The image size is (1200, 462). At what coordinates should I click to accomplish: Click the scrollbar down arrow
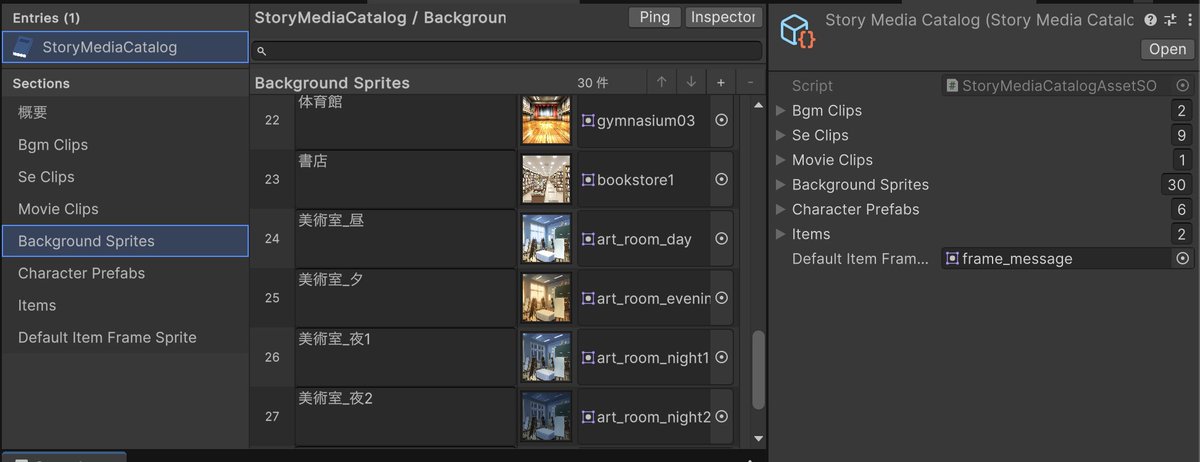pos(757,438)
